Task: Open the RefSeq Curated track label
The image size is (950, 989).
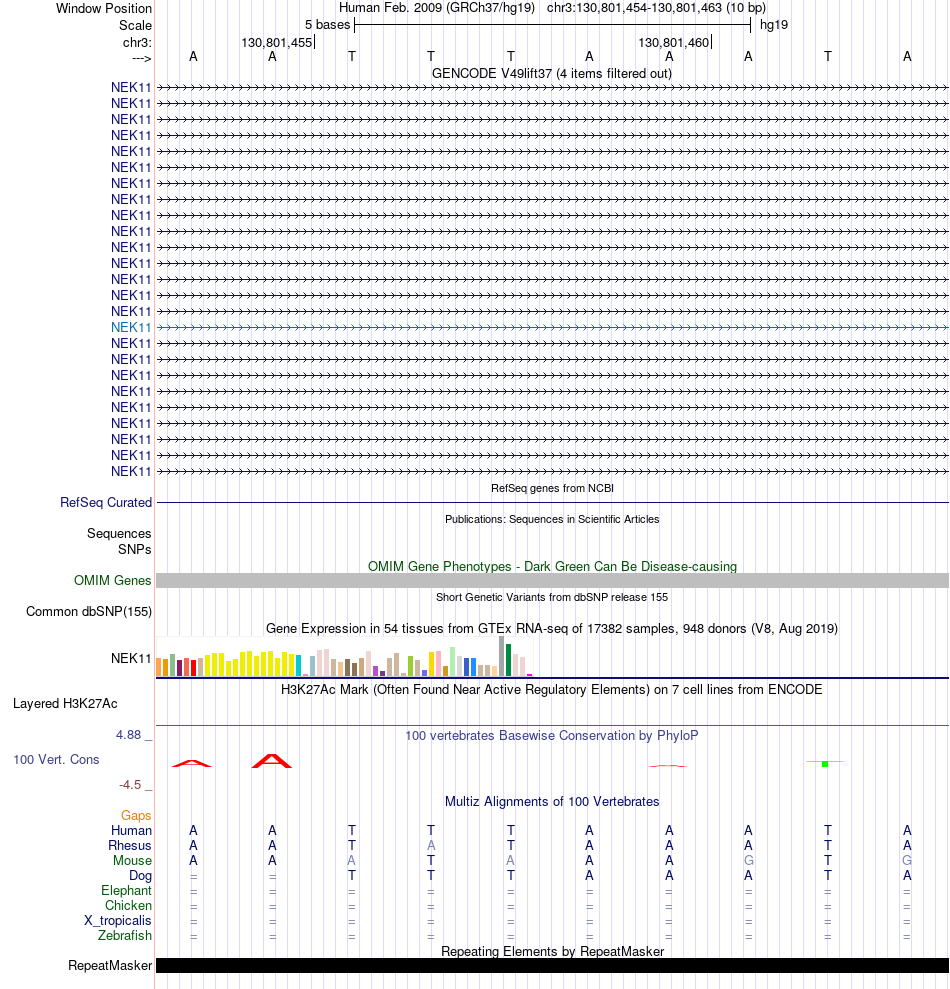Action: tap(106, 503)
